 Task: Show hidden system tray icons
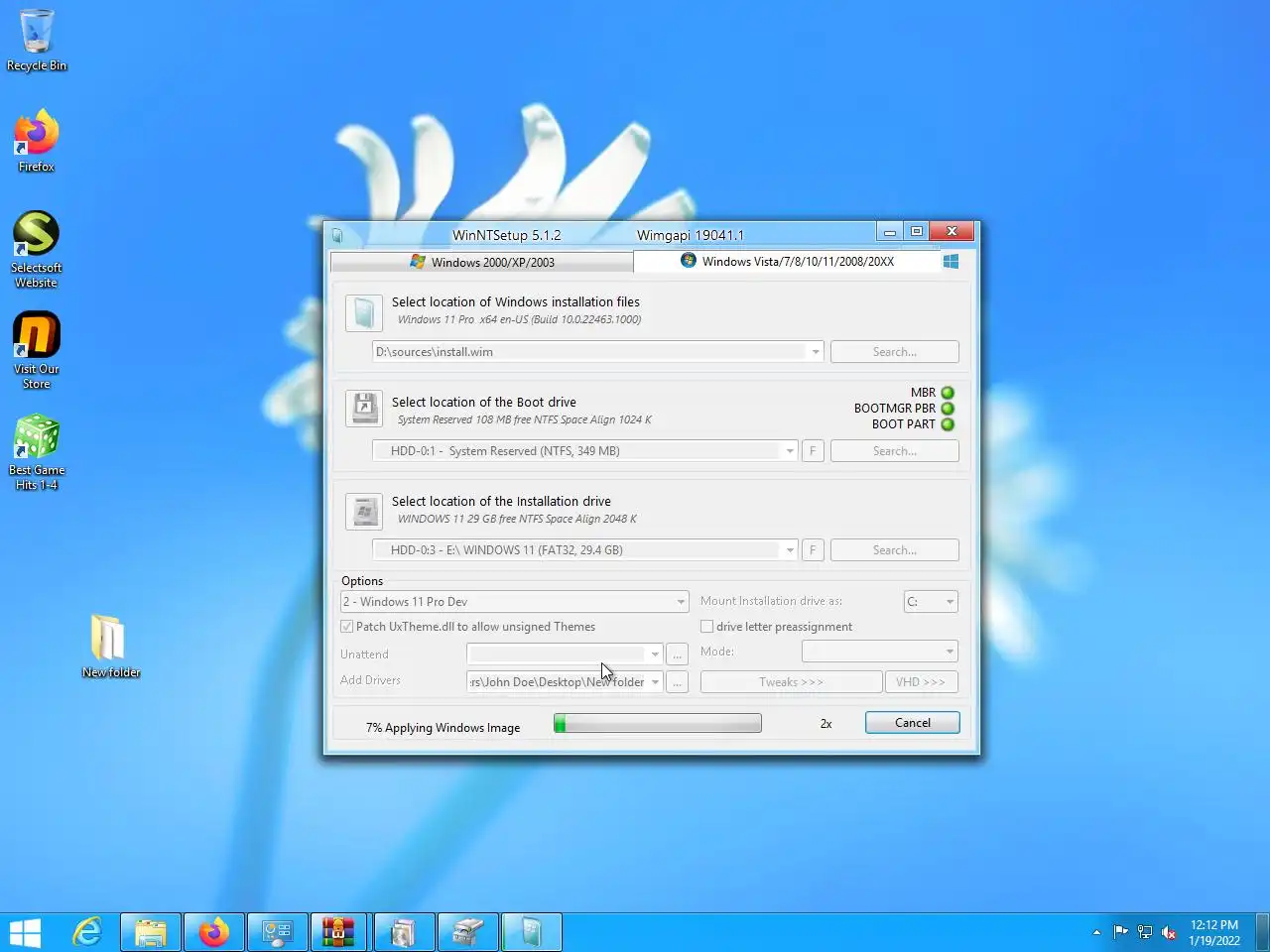click(1096, 932)
